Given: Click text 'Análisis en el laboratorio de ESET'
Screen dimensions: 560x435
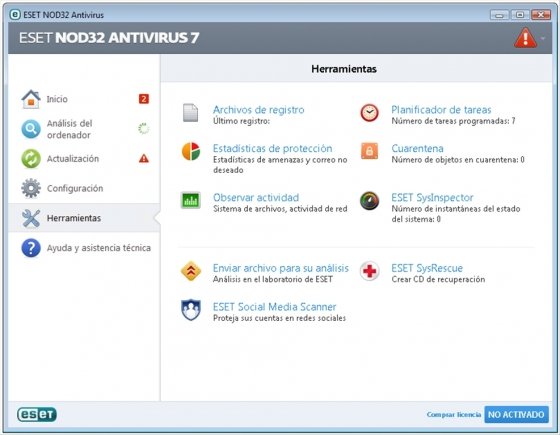Looking at the screenshot, I should pos(272,279).
